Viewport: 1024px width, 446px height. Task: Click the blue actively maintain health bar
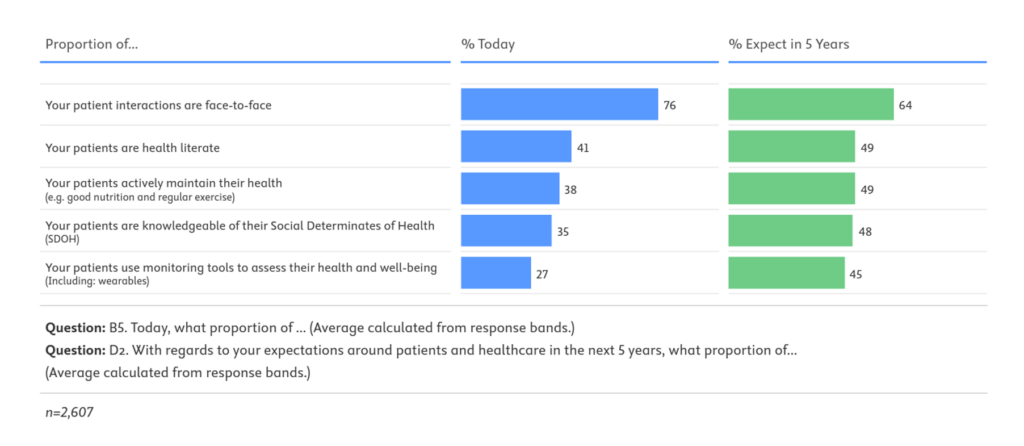(510, 188)
